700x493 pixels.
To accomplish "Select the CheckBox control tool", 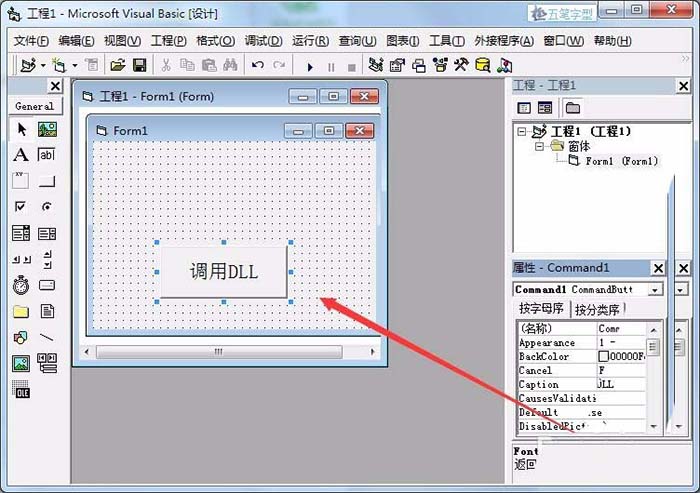I will [21, 207].
